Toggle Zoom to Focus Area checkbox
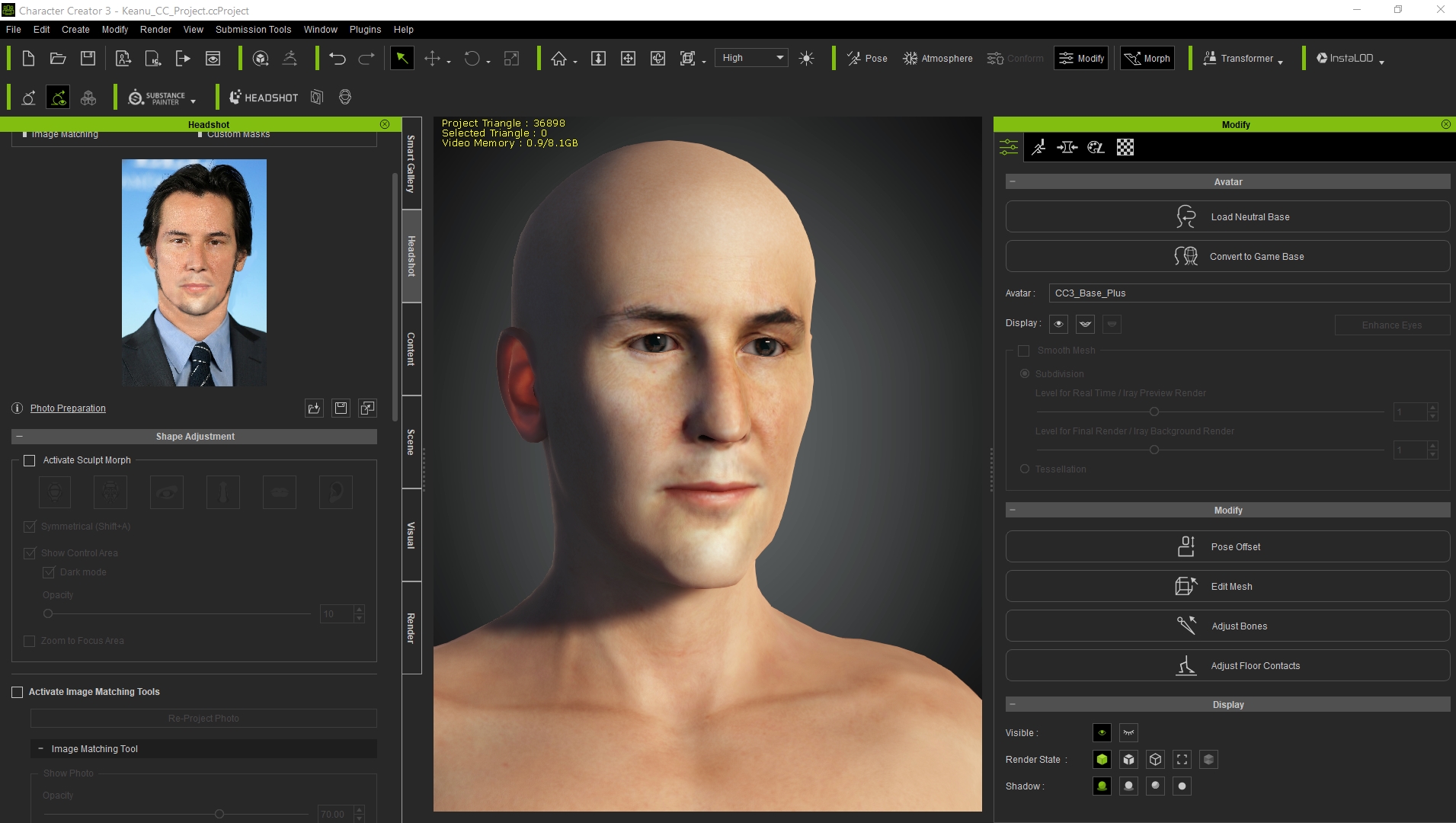The width and height of the screenshot is (1456, 823). point(30,641)
